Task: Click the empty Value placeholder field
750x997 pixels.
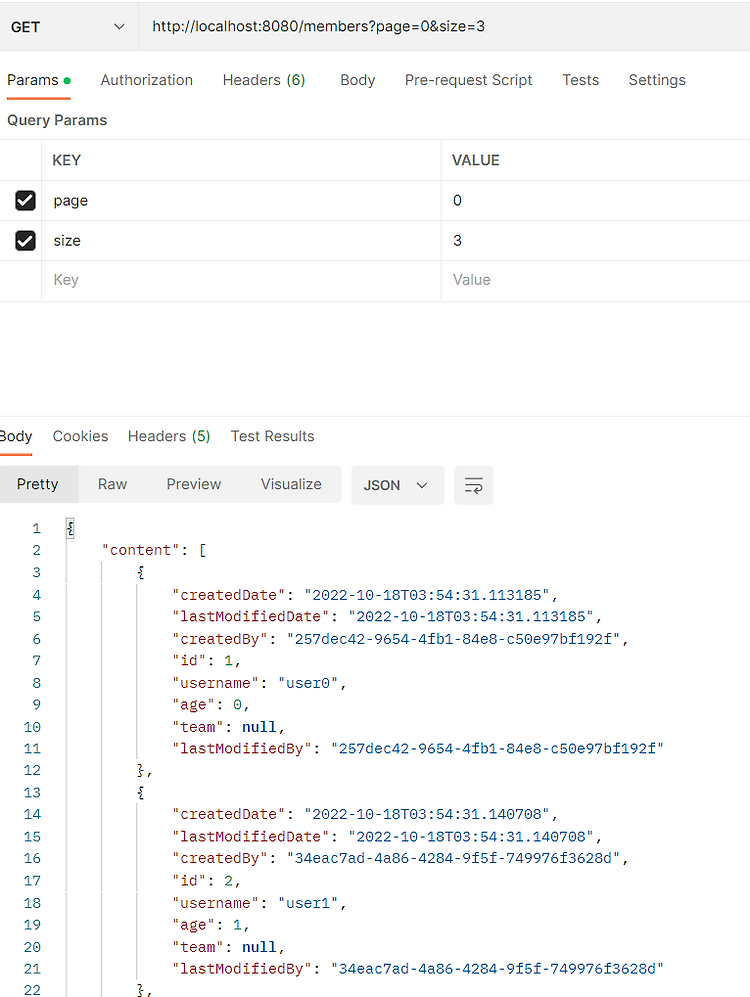Action: [x=596, y=280]
